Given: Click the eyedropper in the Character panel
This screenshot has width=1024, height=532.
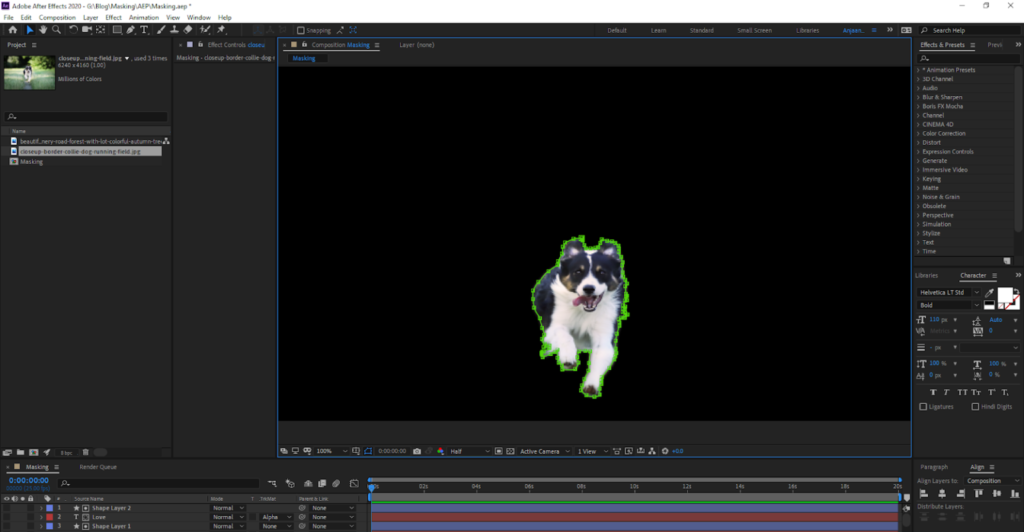Looking at the screenshot, I should [991, 293].
